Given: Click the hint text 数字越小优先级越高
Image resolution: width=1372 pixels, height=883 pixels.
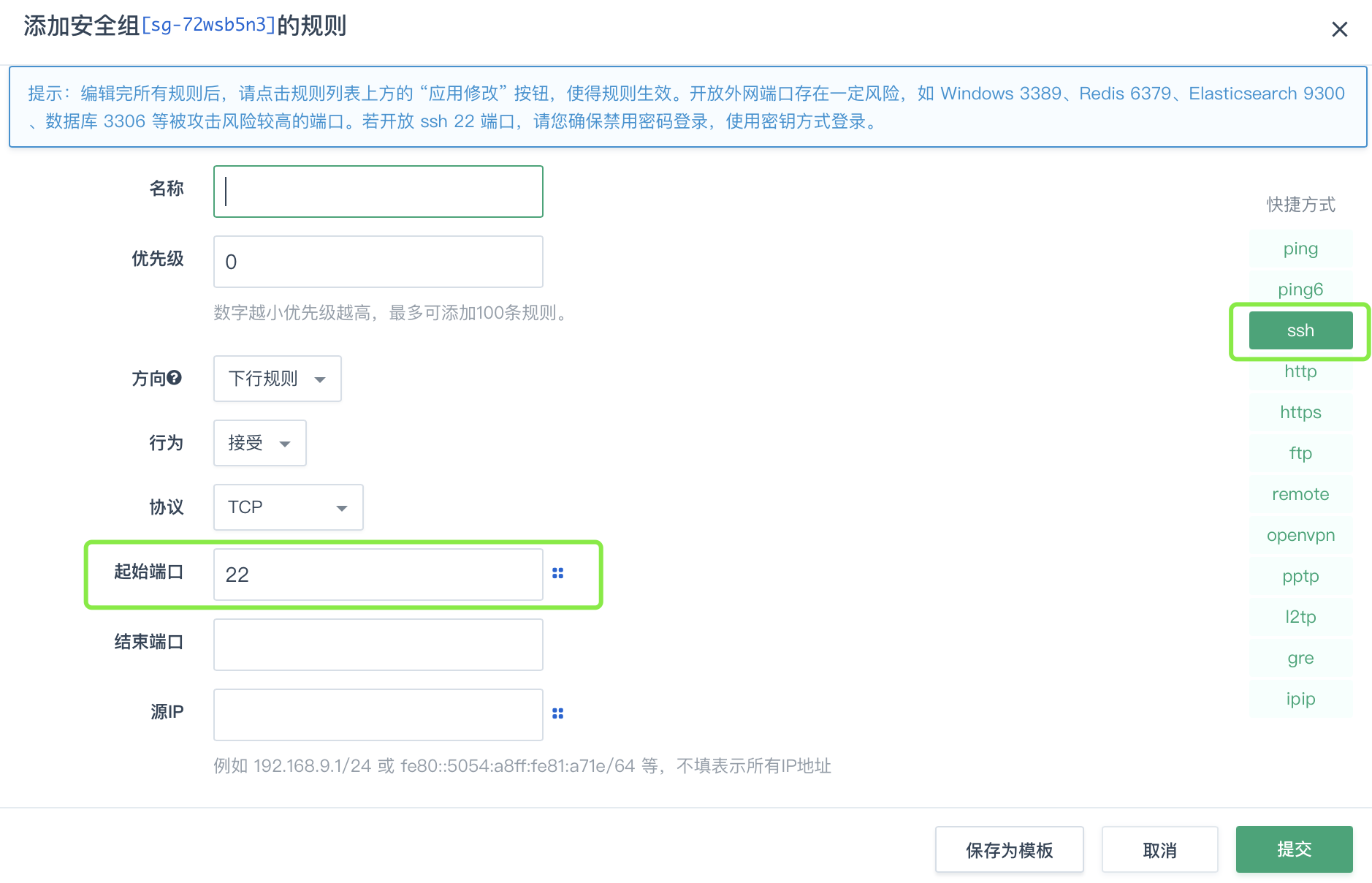Looking at the screenshot, I should click(391, 313).
